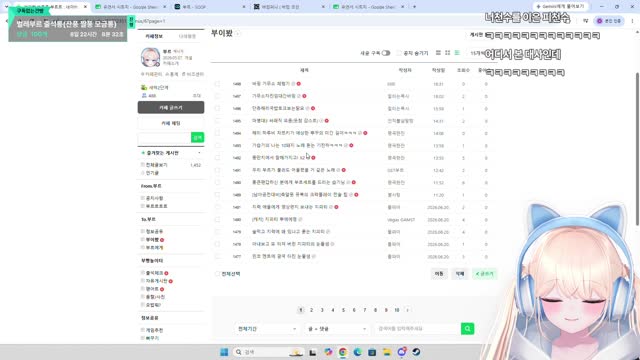This screenshot has width=640, height=360.
Task: Open File Explorer from the taskbar
Action: (x=387, y=352)
